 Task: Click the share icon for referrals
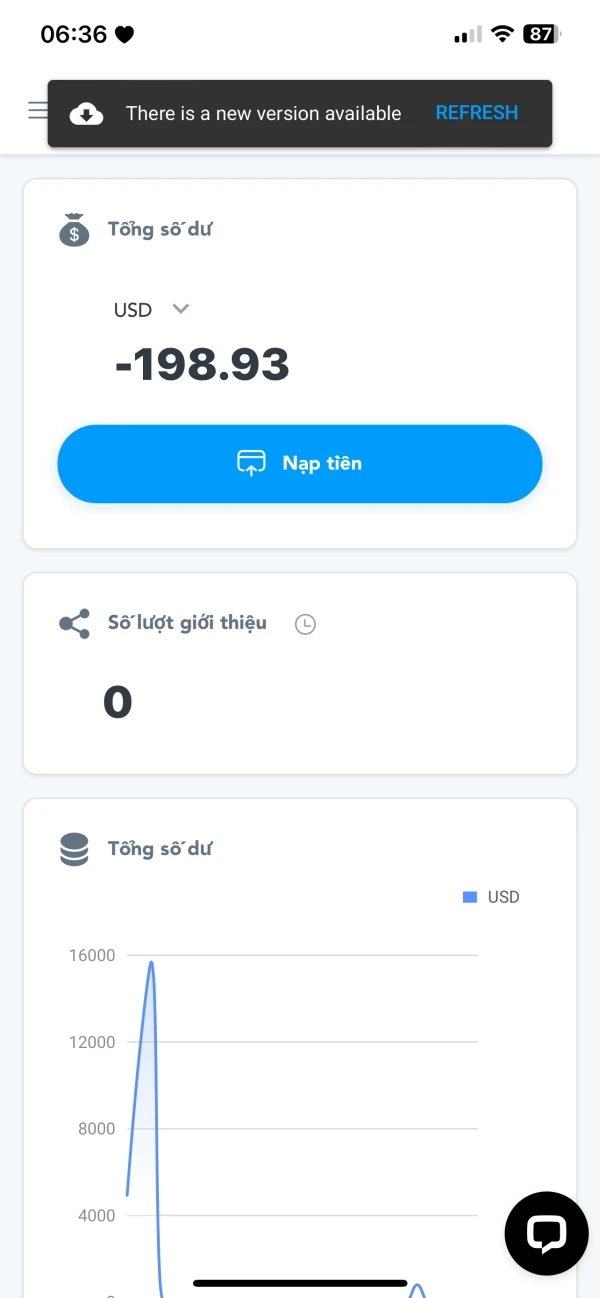coord(74,624)
